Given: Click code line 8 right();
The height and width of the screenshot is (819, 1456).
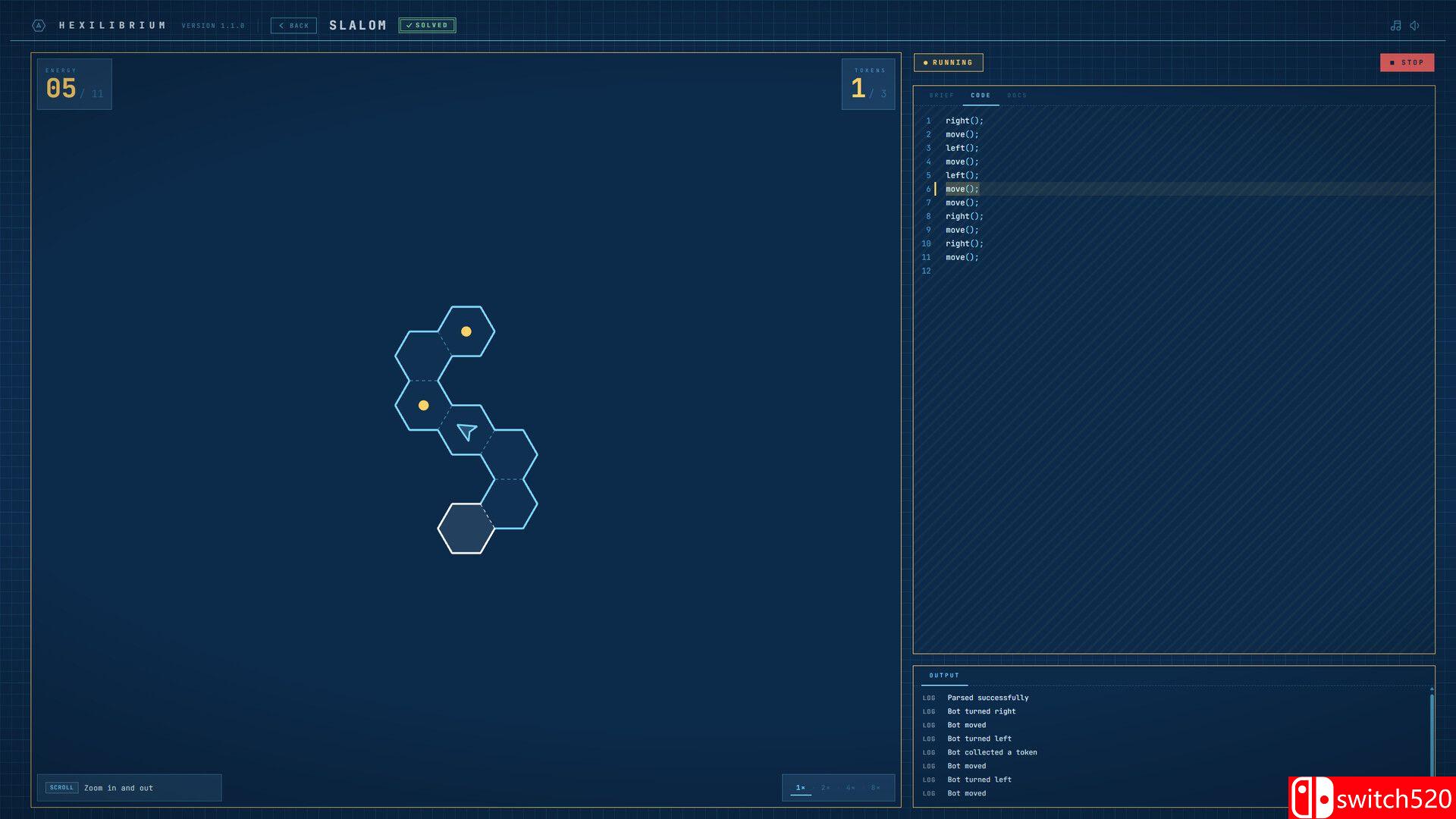Looking at the screenshot, I should 964,216.
